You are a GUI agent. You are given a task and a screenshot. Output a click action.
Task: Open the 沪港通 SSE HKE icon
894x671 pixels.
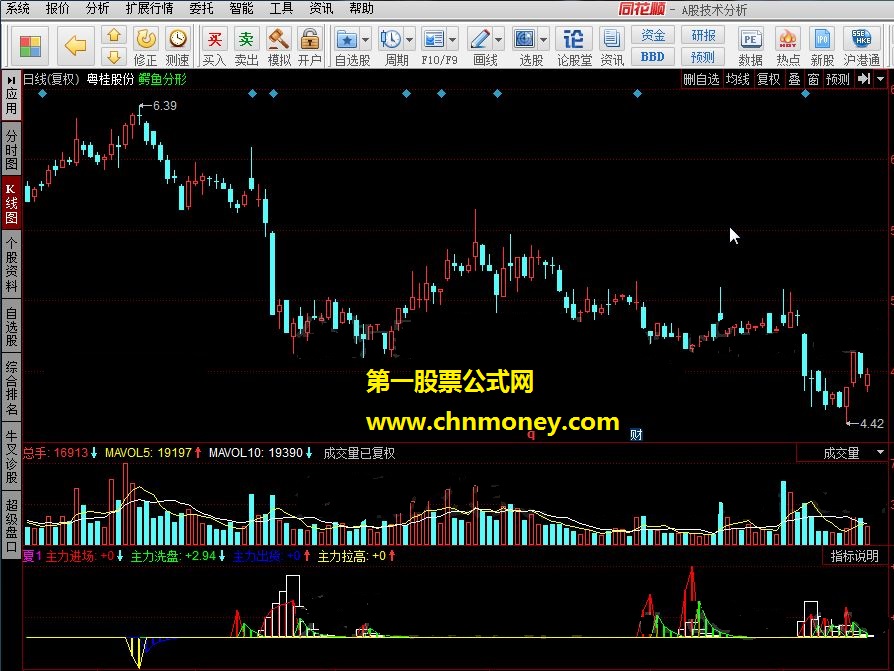point(862,47)
